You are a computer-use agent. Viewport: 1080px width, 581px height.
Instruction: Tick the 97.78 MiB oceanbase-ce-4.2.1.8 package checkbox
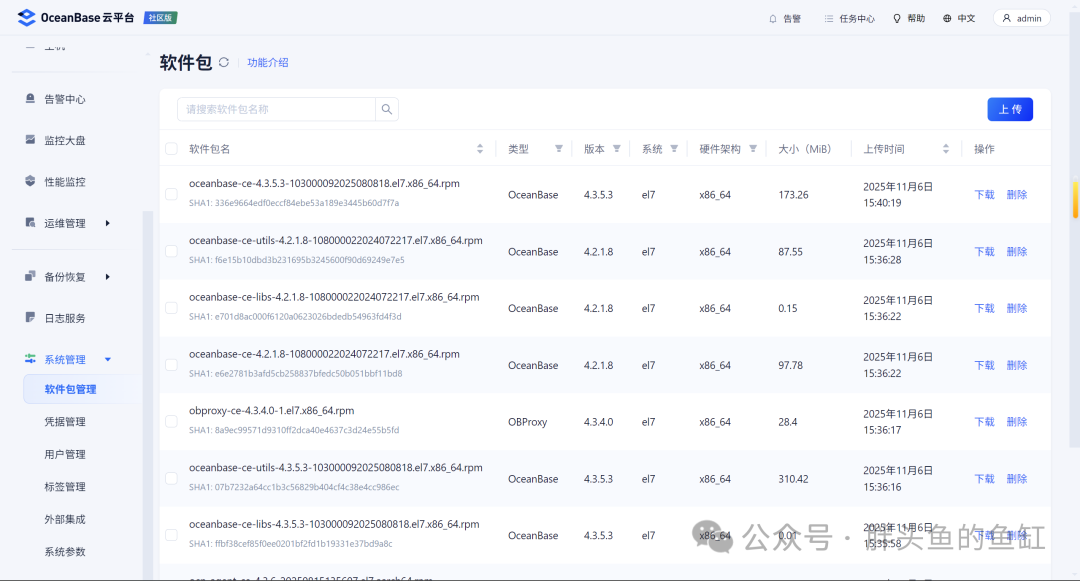172,365
